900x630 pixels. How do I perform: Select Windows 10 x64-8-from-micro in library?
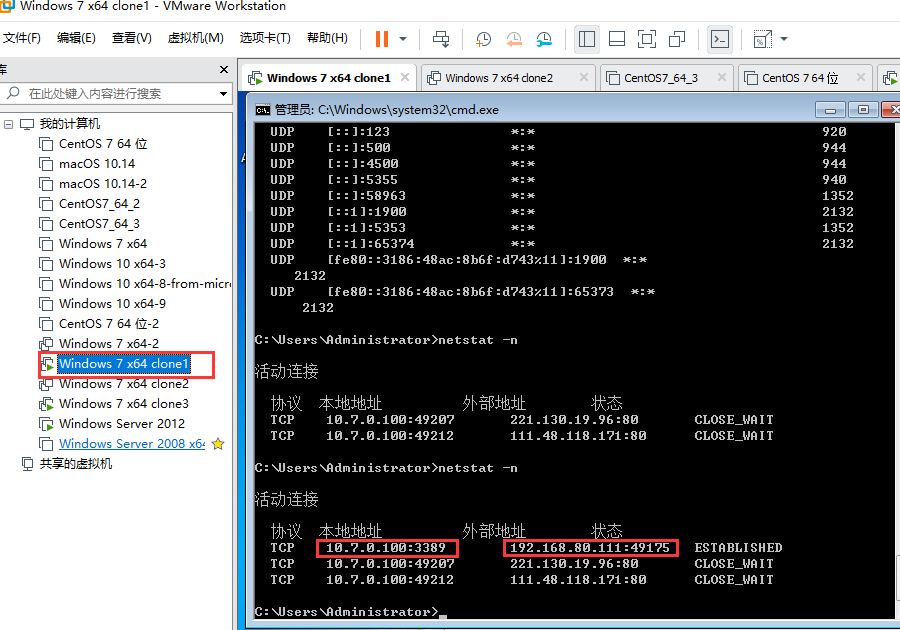(x=145, y=284)
